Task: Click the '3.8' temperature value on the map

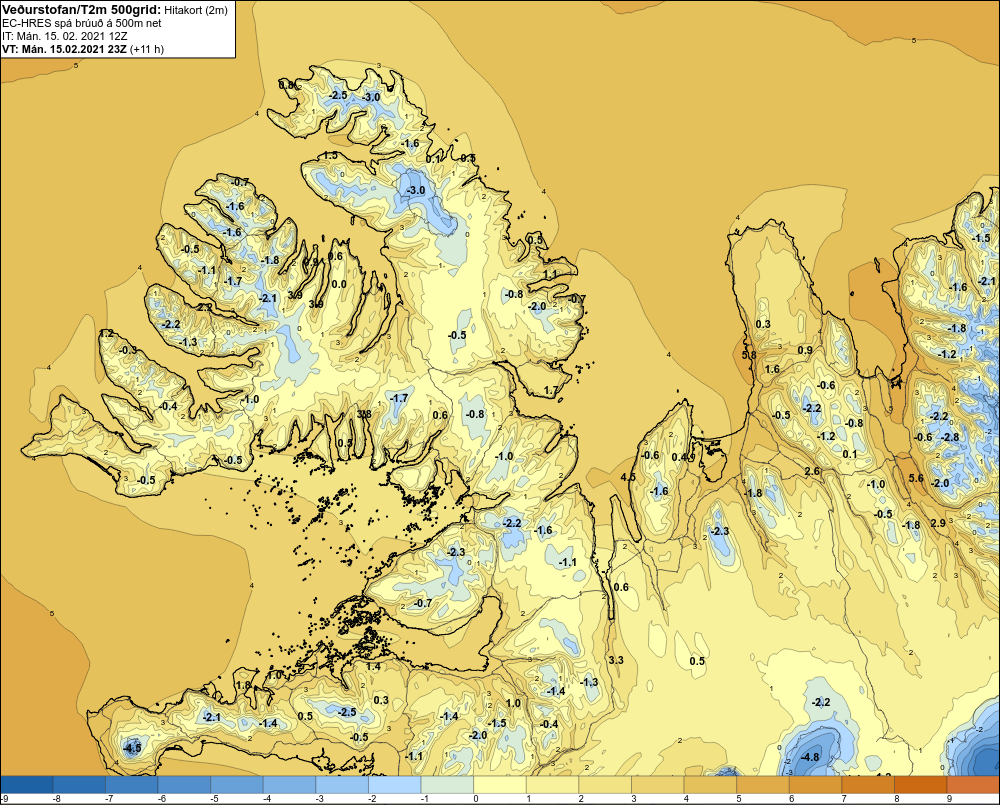Action: point(364,414)
